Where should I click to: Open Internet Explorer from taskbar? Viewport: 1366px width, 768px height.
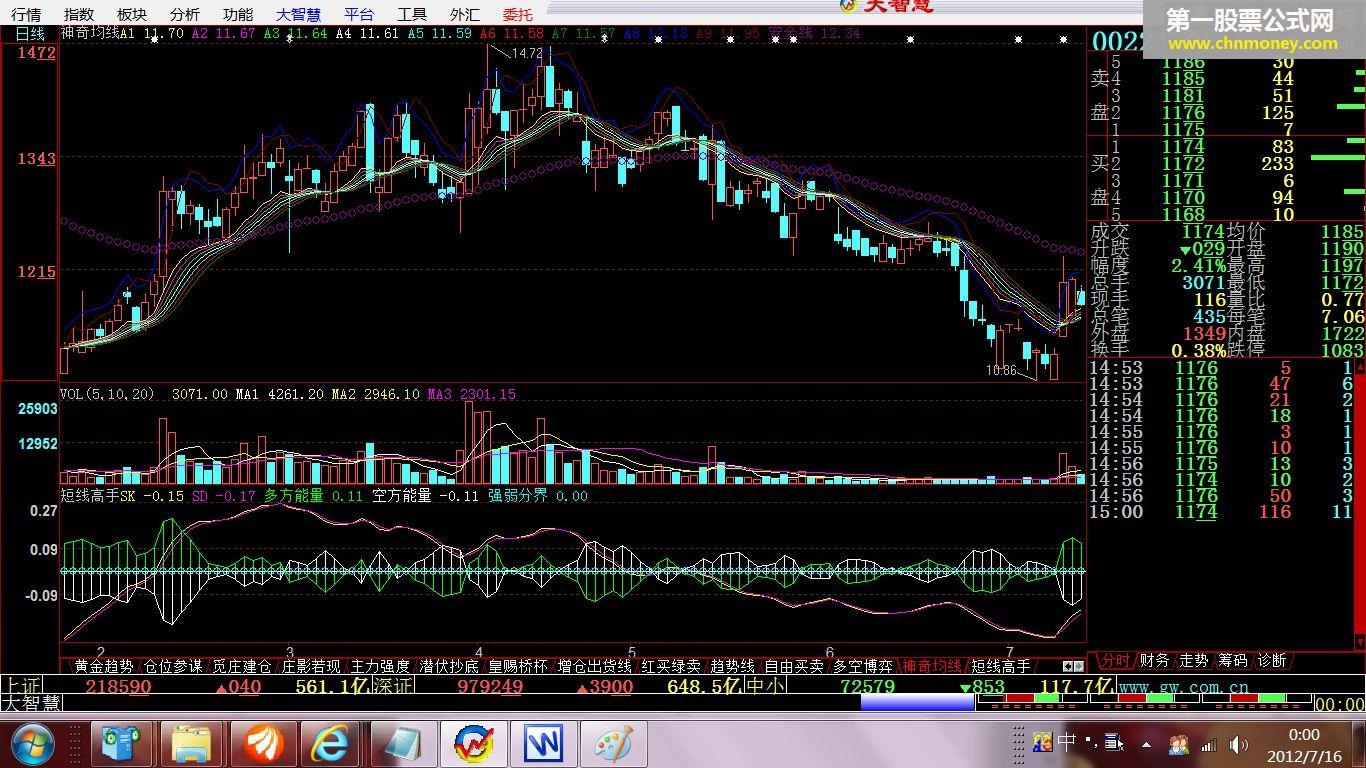(x=329, y=744)
